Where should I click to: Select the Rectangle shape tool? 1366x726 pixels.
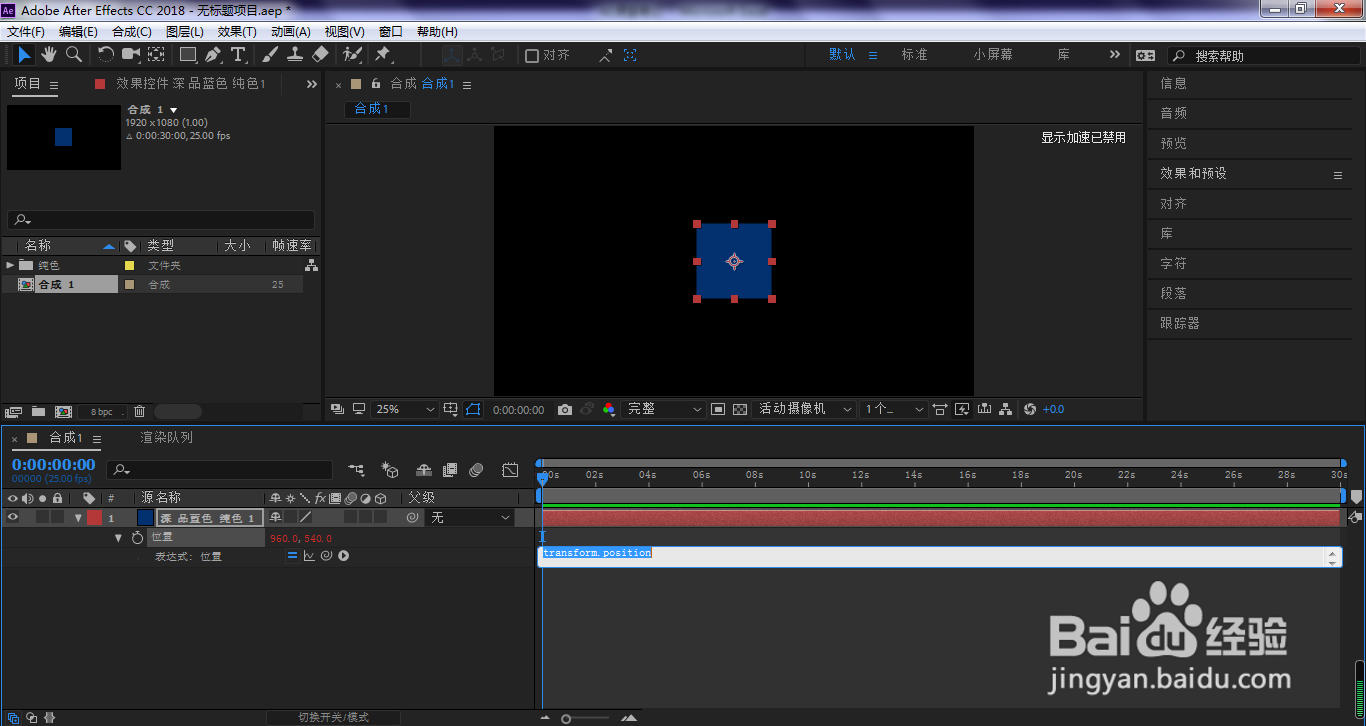[187, 54]
